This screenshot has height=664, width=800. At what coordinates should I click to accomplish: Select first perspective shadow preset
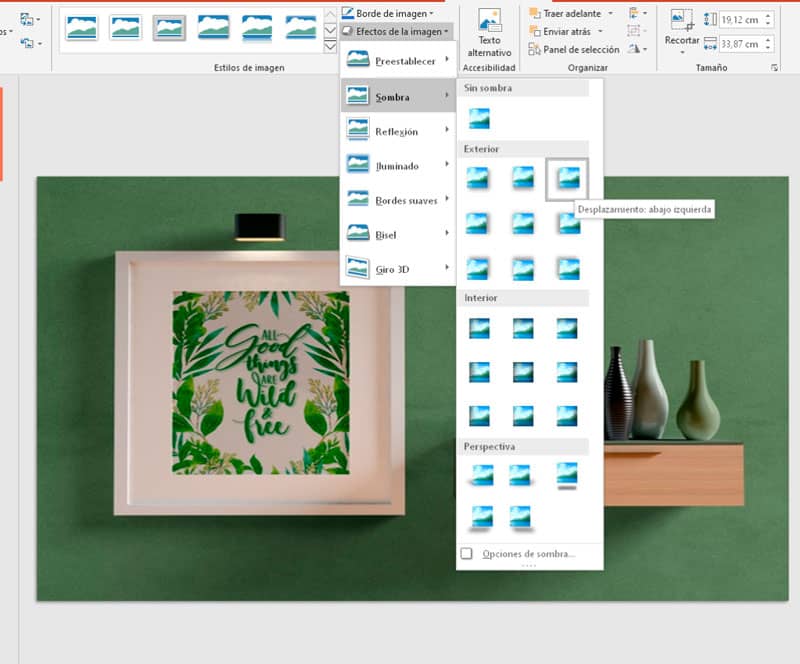point(481,475)
